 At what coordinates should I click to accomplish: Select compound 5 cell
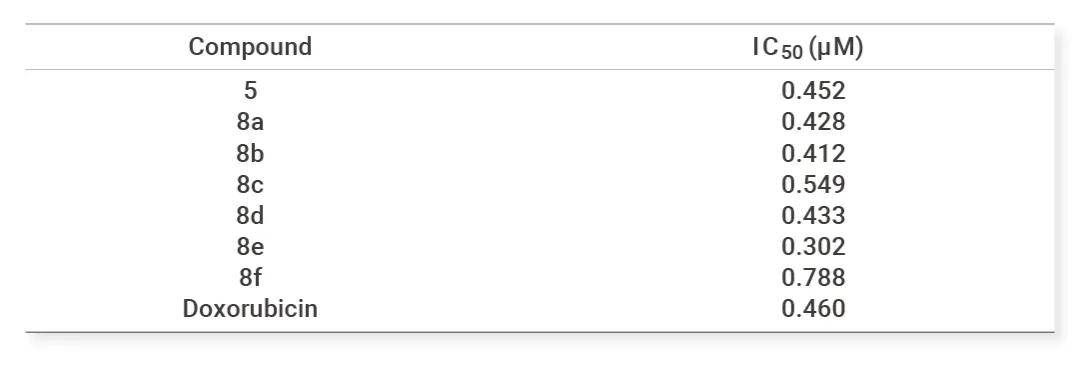click(250, 91)
